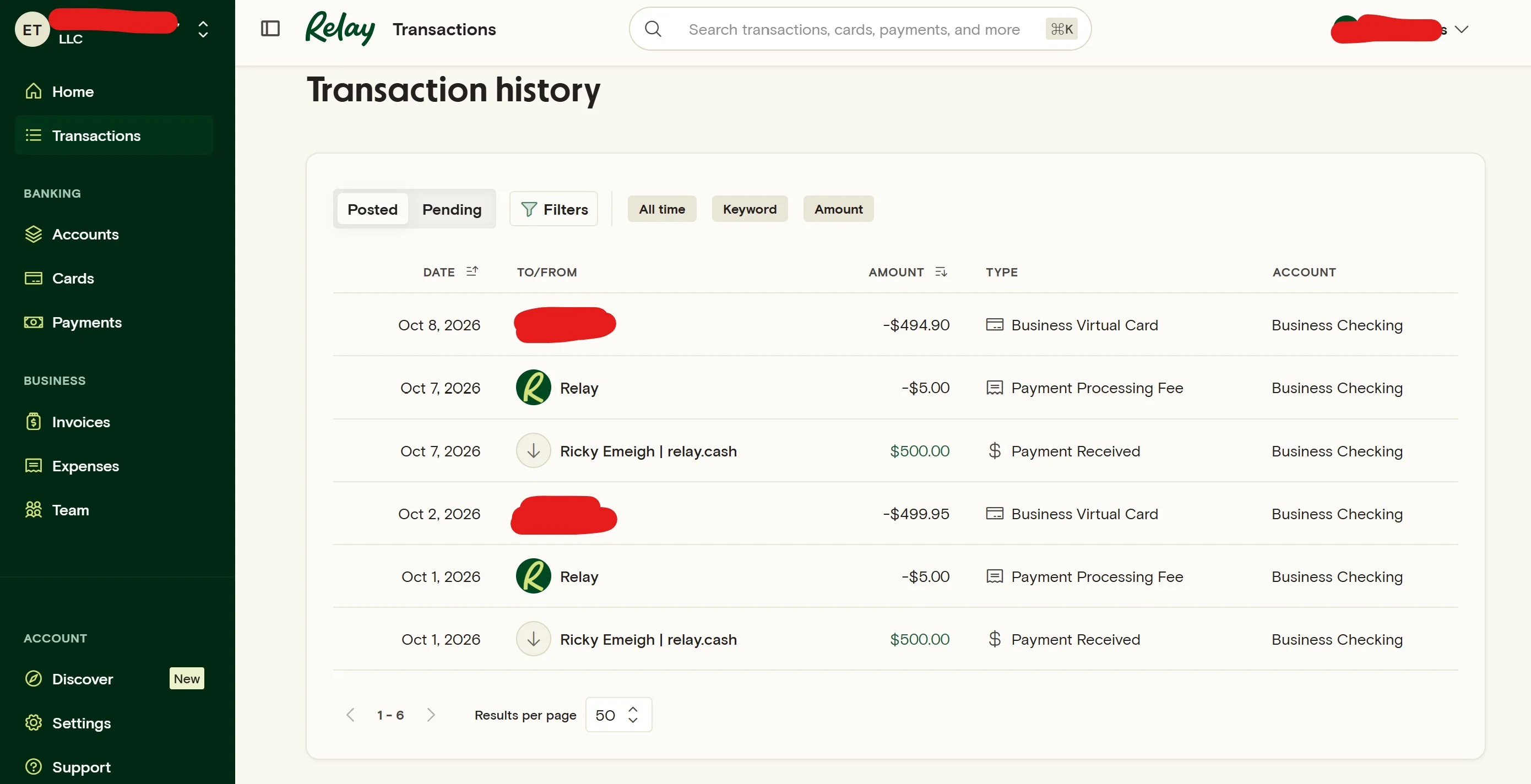Open Home from the sidebar
Viewport: 1531px width, 784px height.
coord(59,91)
